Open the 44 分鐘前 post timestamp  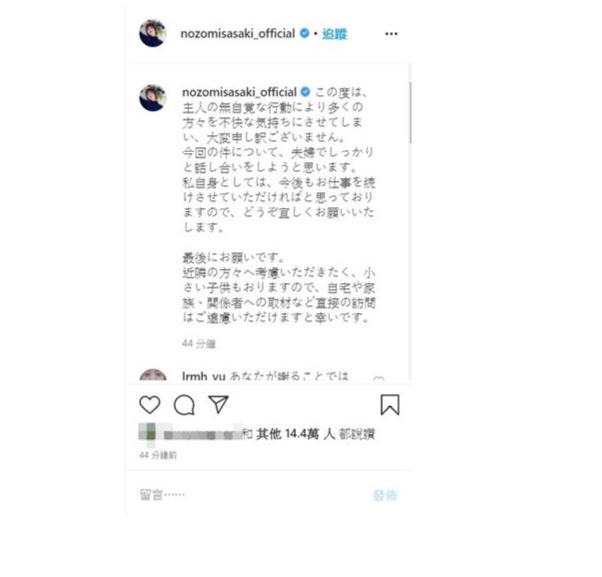[158, 455]
